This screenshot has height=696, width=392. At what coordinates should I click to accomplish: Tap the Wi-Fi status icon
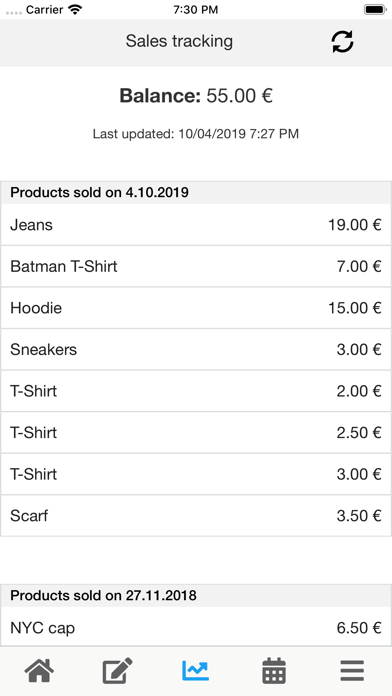tap(76, 9)
